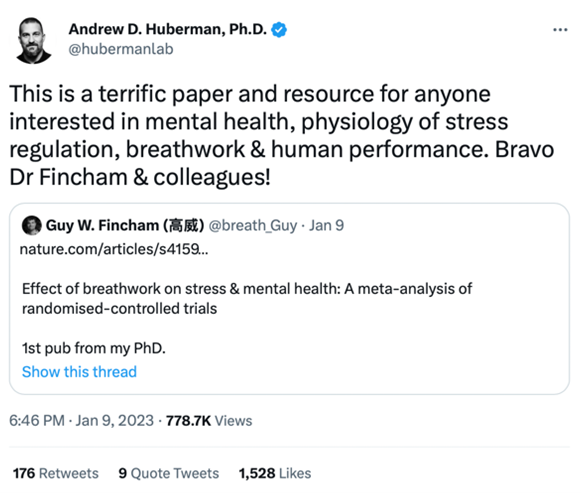Open the quoted tweet card body
This screenshot has height=493, width=581.
coord(289,299)
